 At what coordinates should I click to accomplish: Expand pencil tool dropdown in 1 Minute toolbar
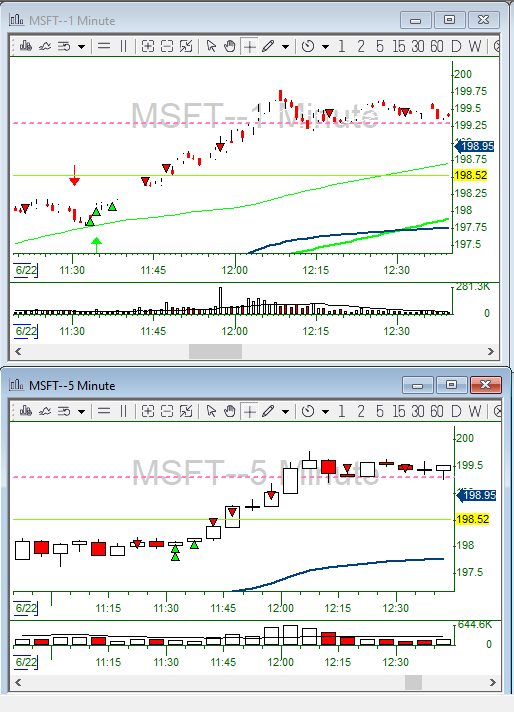point(285,46)
